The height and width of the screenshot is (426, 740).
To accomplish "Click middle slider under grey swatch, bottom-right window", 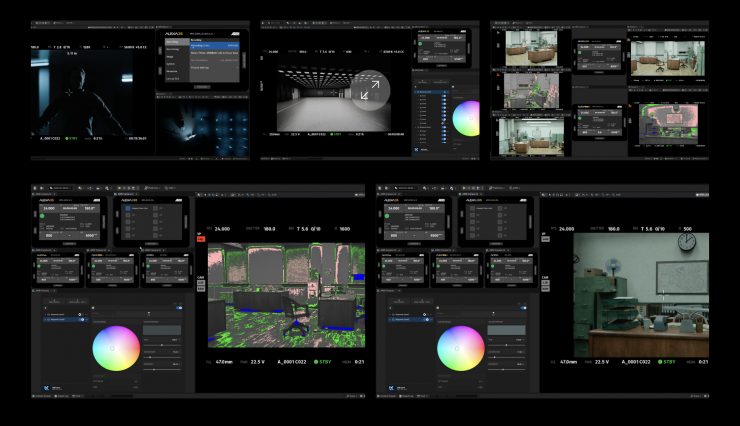I will tap(506, 357).
